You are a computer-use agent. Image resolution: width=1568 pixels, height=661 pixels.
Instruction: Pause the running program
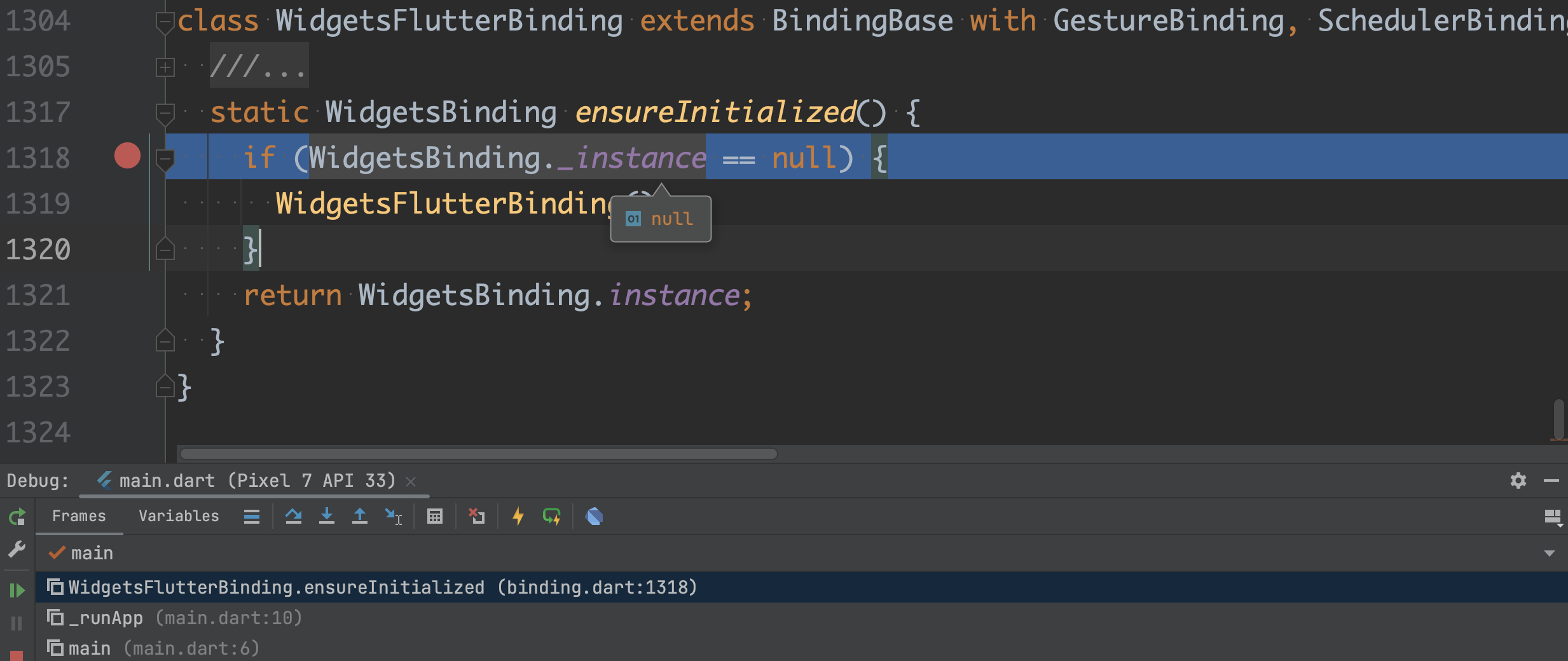coord(17,624)
